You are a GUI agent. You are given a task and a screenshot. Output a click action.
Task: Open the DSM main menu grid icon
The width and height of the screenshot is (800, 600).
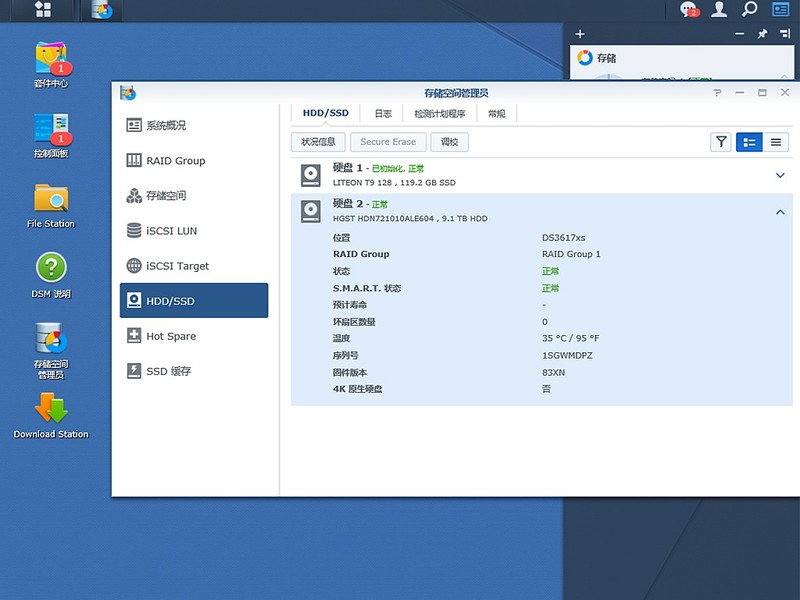click(x=43, y=9)
